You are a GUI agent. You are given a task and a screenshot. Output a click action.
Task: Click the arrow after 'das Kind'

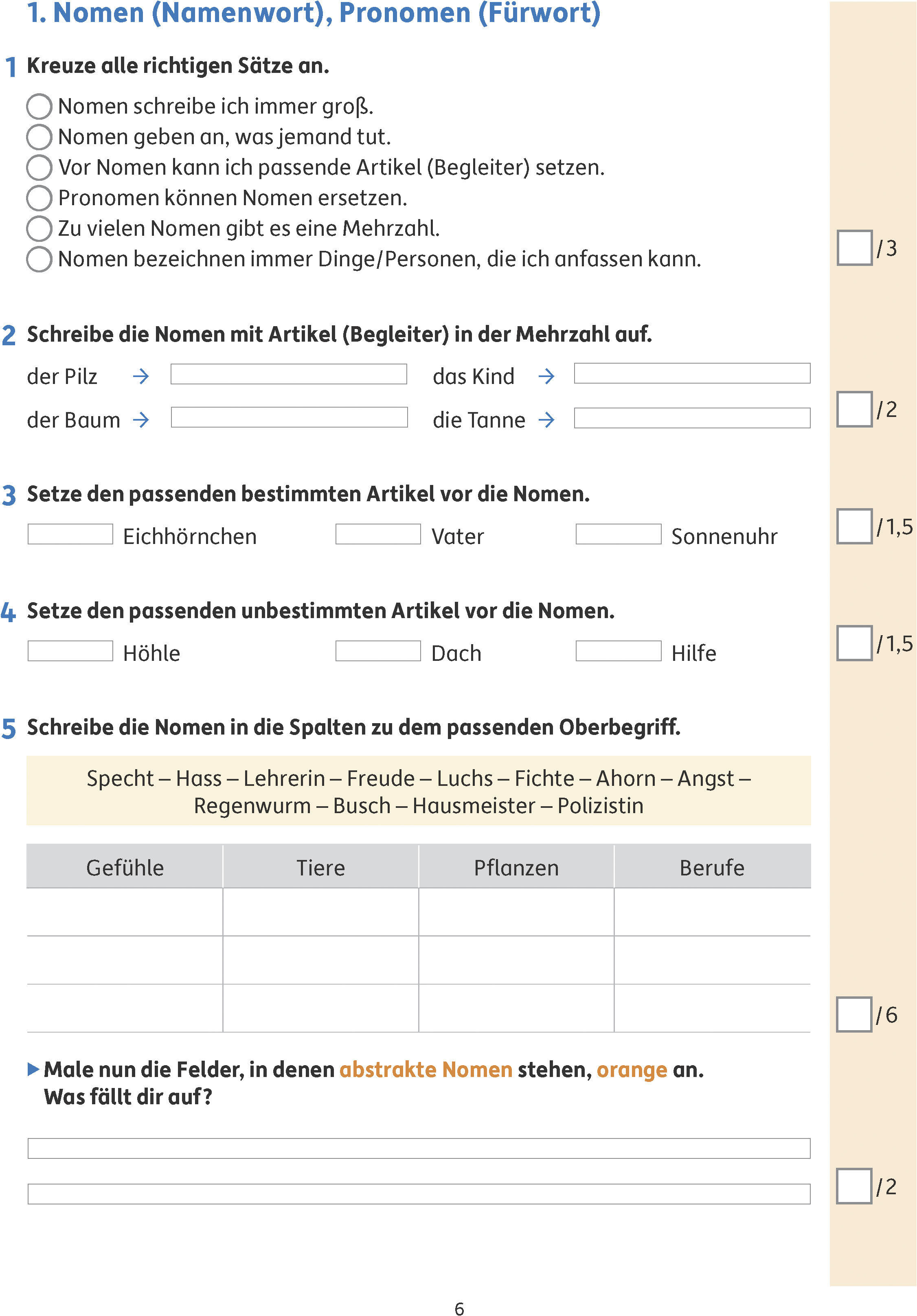[x=547, y=377]
